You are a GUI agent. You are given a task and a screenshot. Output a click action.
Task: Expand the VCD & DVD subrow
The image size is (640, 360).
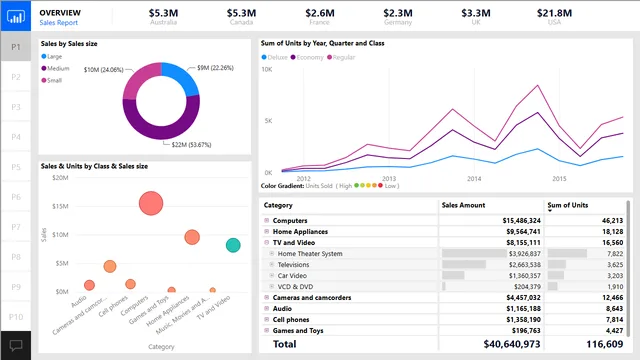[x=271, y=287]
